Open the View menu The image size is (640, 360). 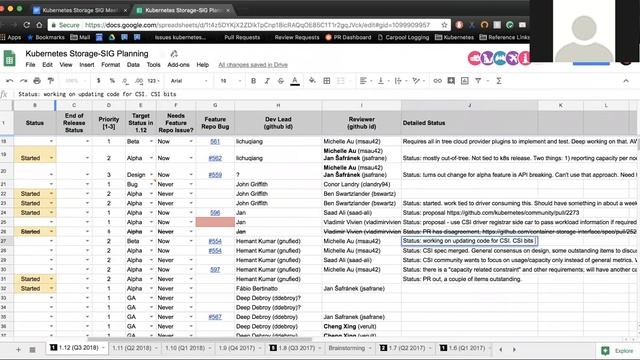(x=66, y=64)
